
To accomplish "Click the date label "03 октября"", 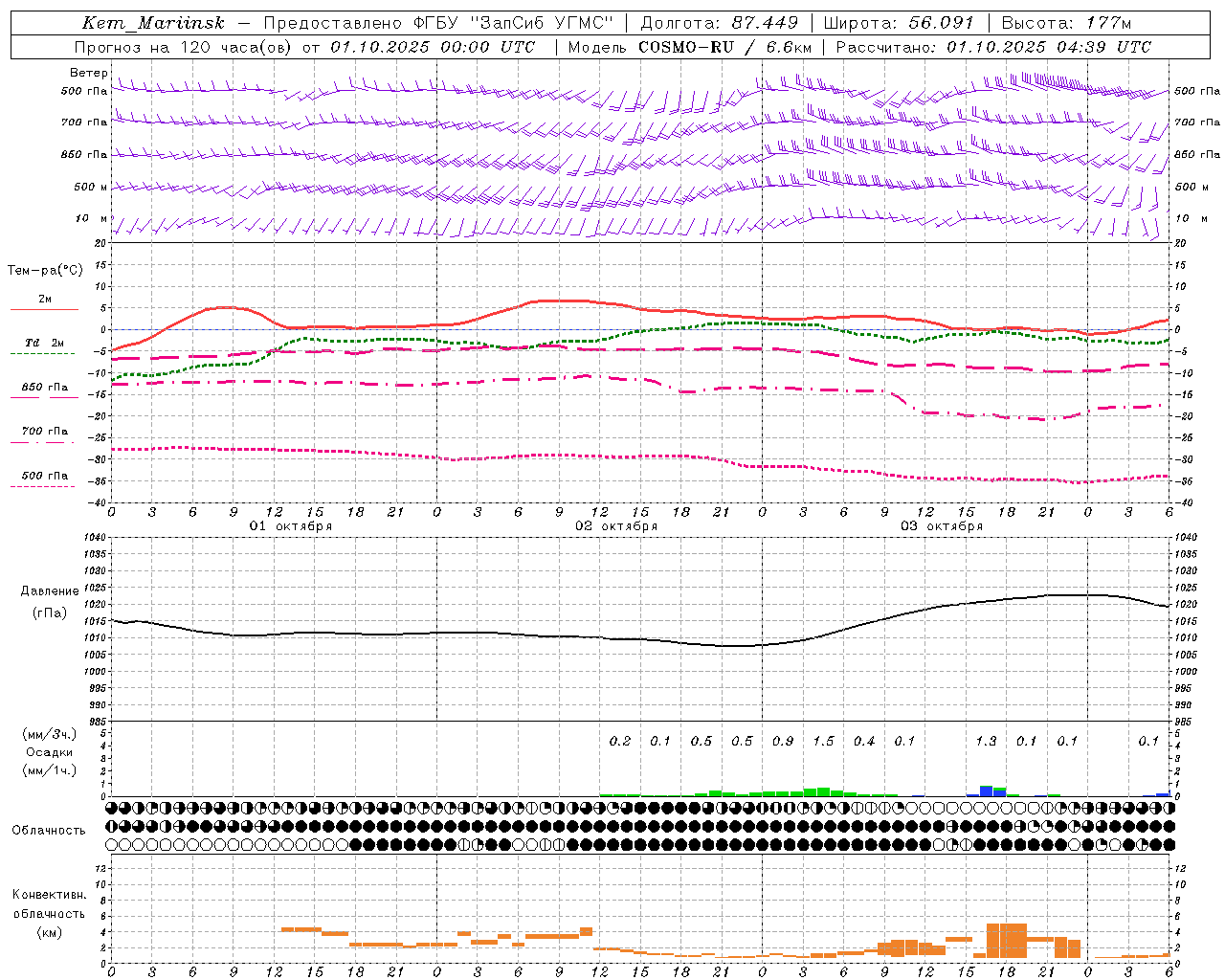I will [942, 526].
